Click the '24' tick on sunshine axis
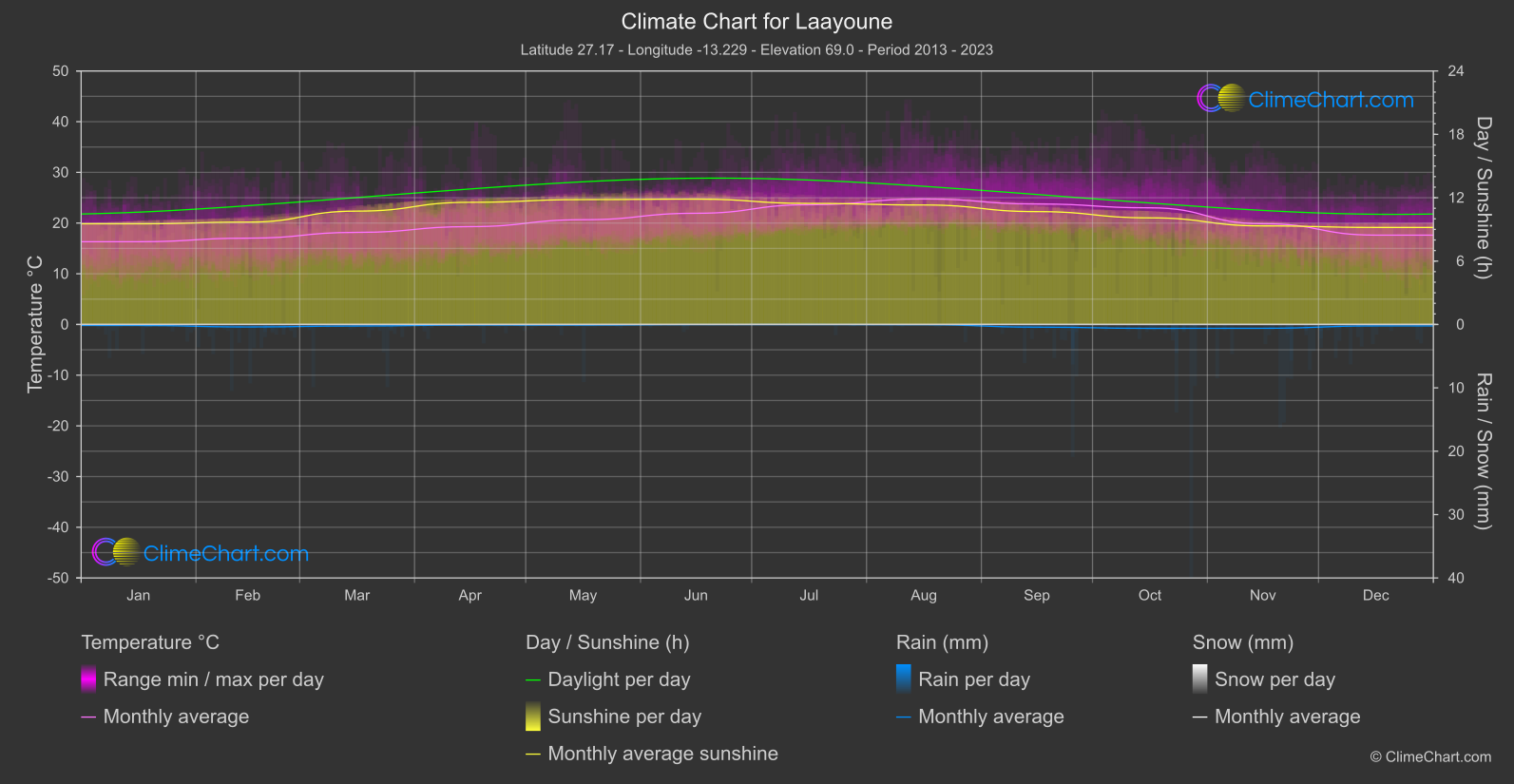The width and height of the screenshot is (1514, 784). [x=1456, y=71]
